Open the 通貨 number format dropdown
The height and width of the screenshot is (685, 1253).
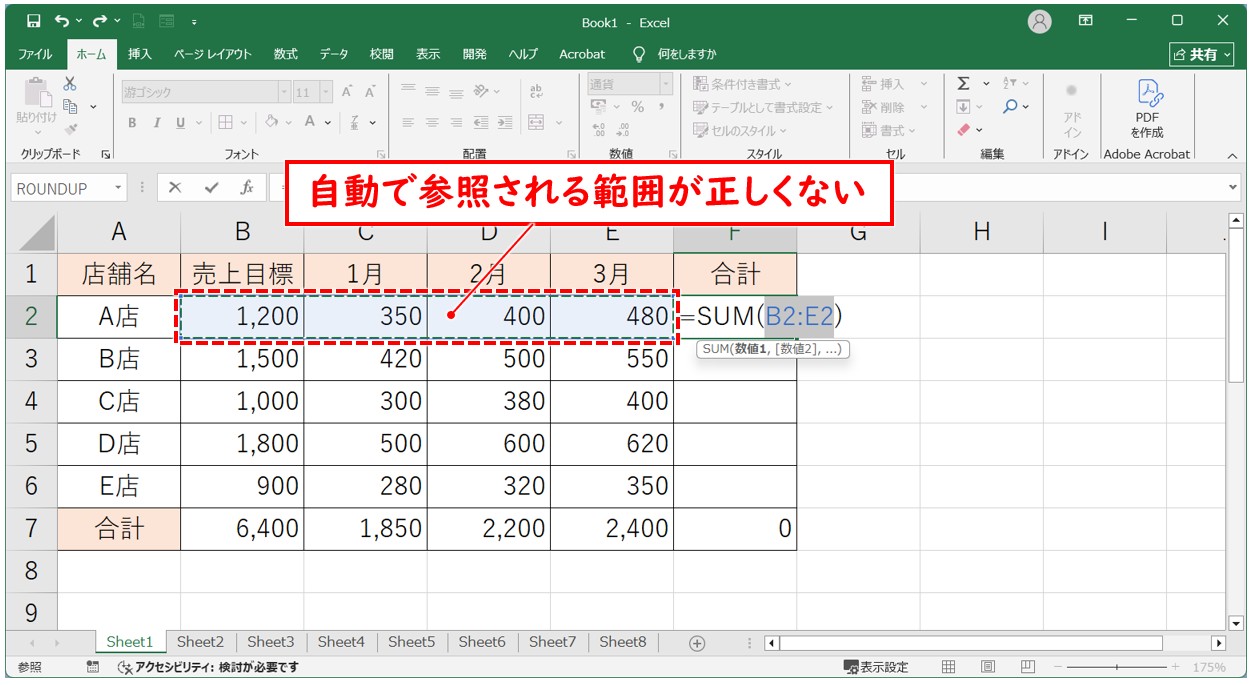coord(667,84)
